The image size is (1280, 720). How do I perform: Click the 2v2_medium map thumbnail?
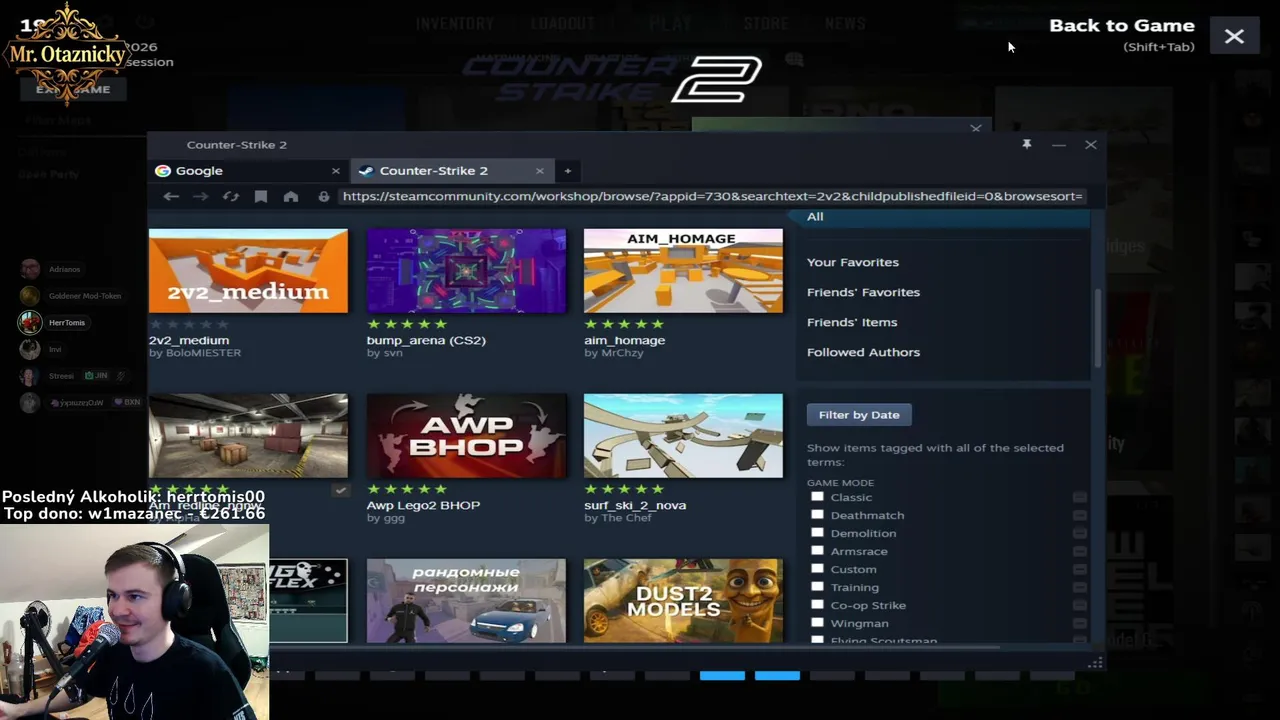click(248, 271)
